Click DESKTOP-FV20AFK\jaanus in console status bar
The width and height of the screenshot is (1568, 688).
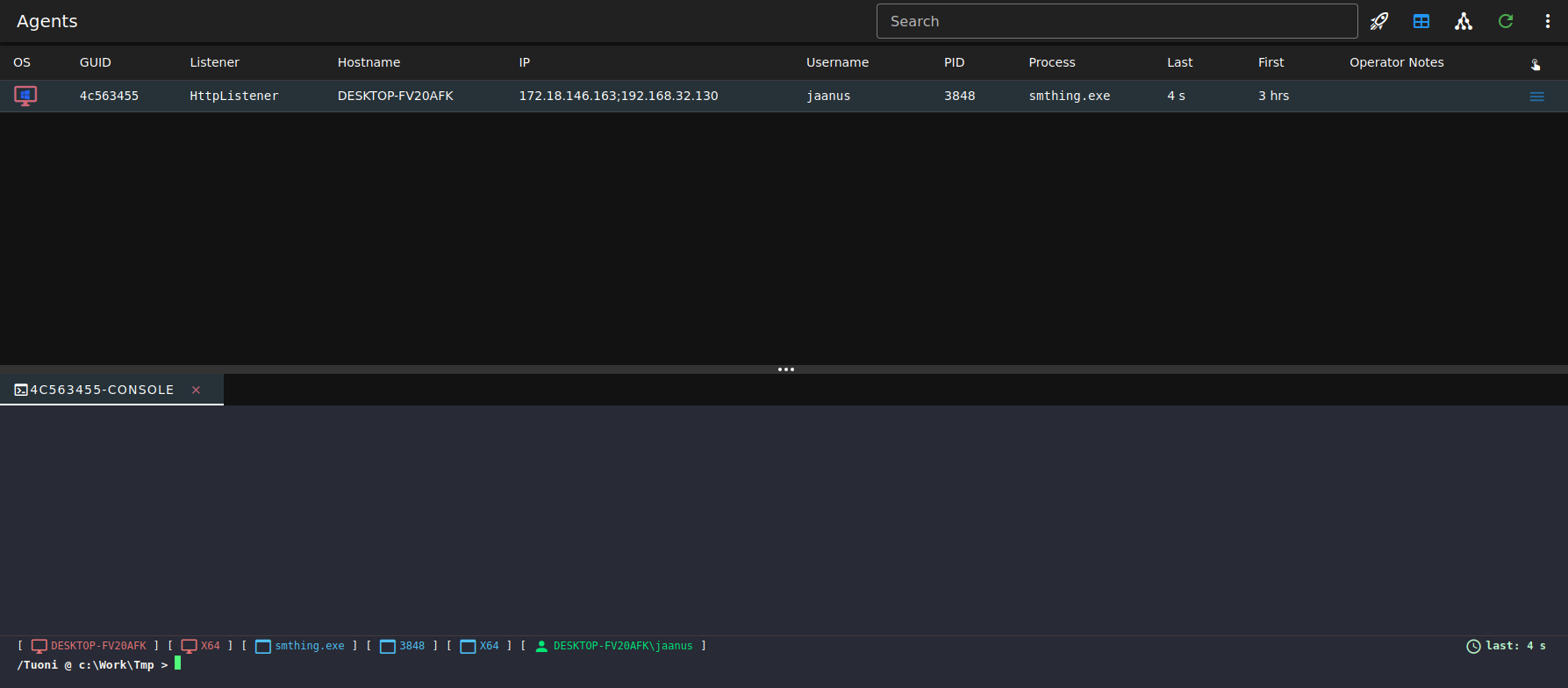(623, 646)
